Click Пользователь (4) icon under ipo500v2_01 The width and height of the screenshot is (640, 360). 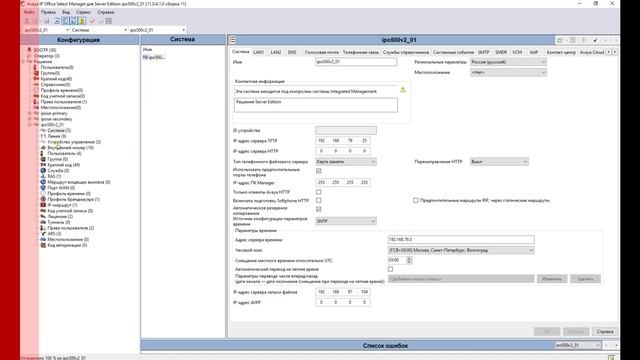[43, 153]
